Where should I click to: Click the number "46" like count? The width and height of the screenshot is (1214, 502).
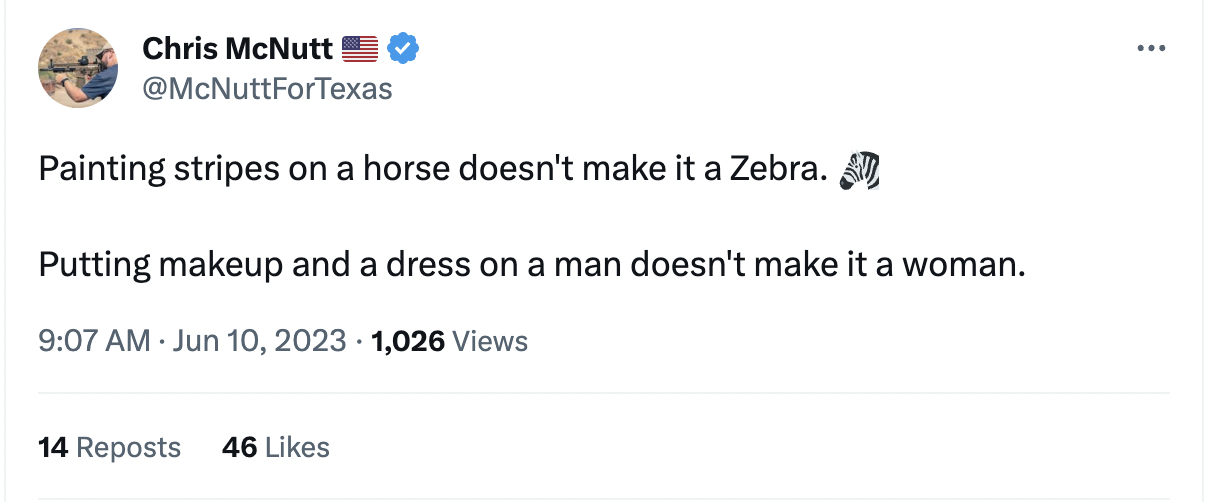click(x=240, y=447)
